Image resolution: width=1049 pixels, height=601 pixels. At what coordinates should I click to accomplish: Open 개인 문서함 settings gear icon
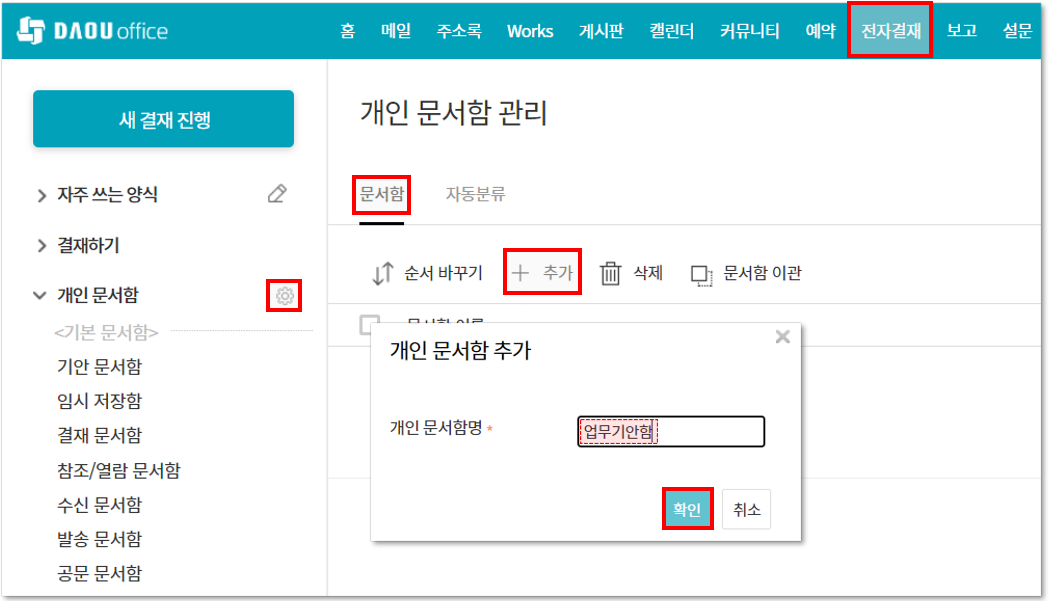[x=284, y=296]
